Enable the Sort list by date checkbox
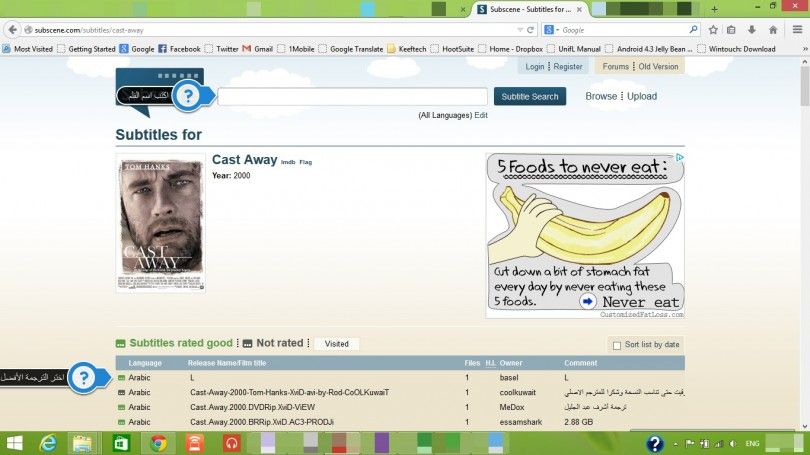 [617, 345]
